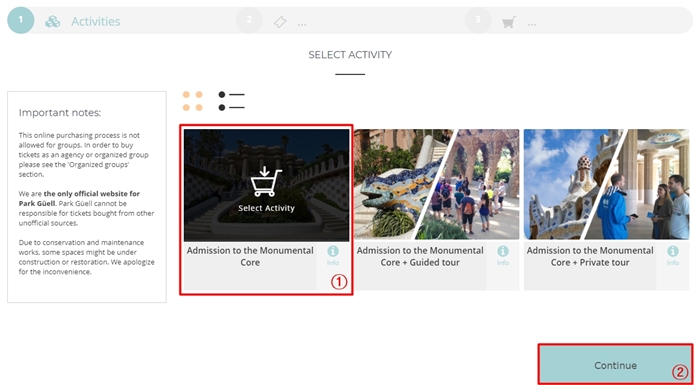The image size is (700, 385).
Task: Select the Admission to the Monumental Core title
Action: (x=250, y=256)
